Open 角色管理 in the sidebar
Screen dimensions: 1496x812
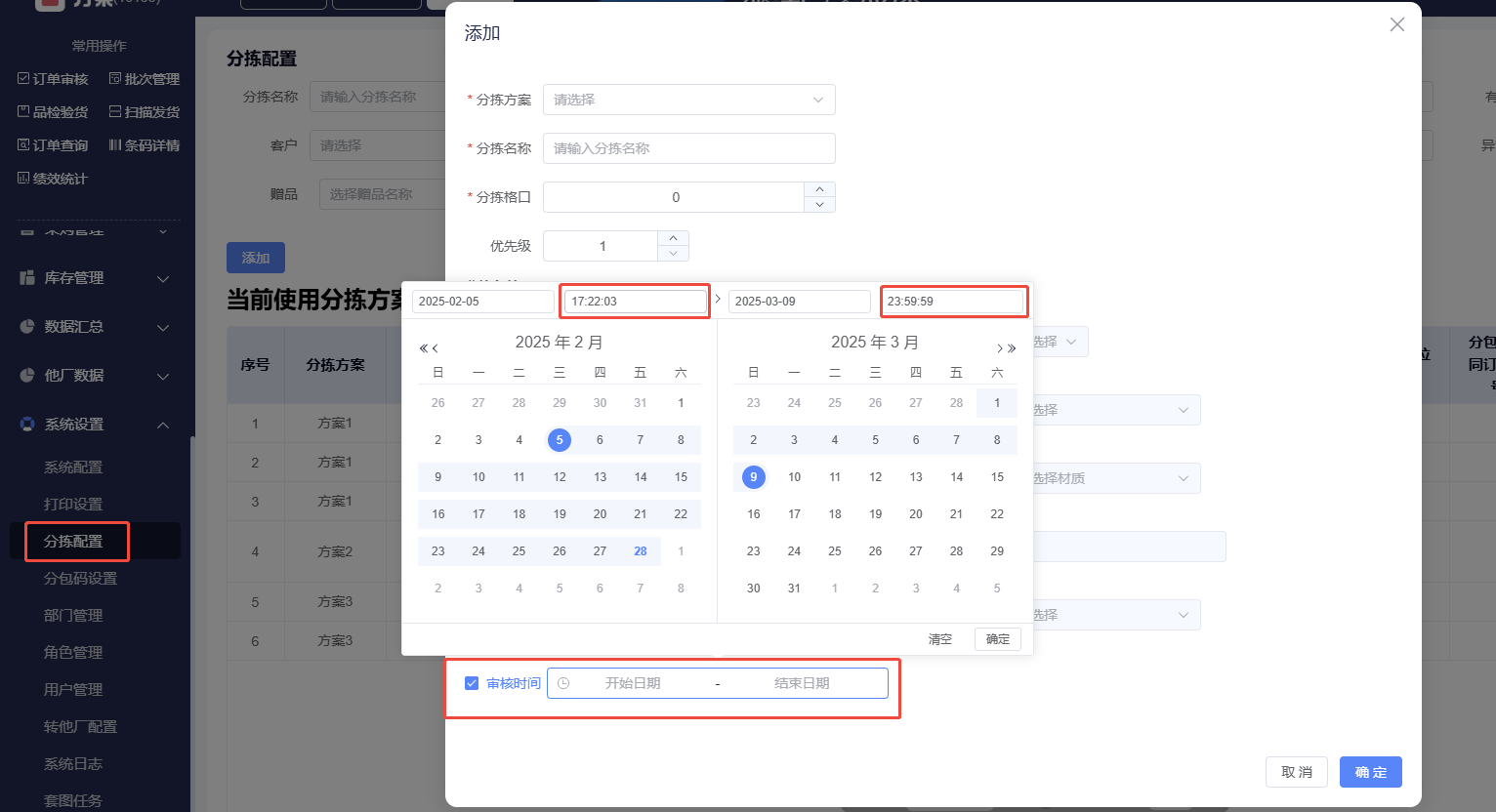point(73,653)
